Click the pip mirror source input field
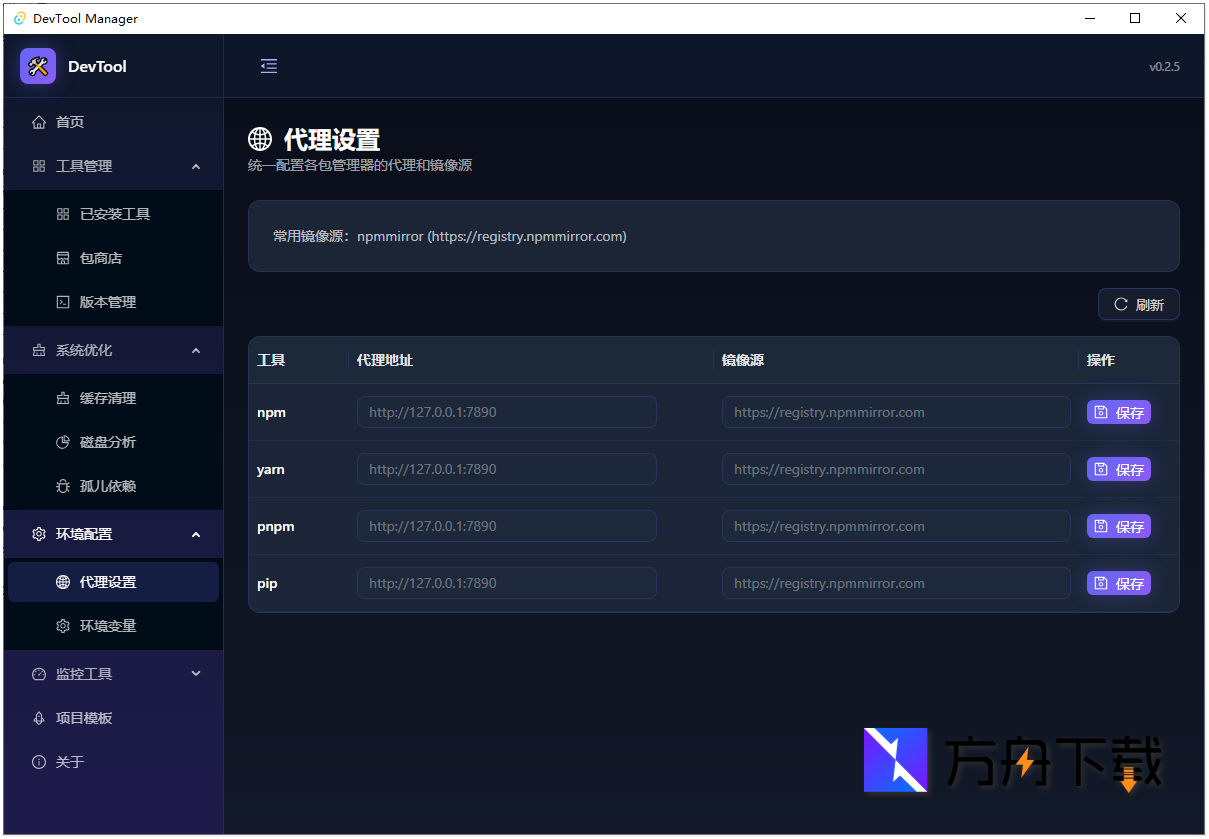Screen dimensions: 1209x839 click(x=895, y=583)
